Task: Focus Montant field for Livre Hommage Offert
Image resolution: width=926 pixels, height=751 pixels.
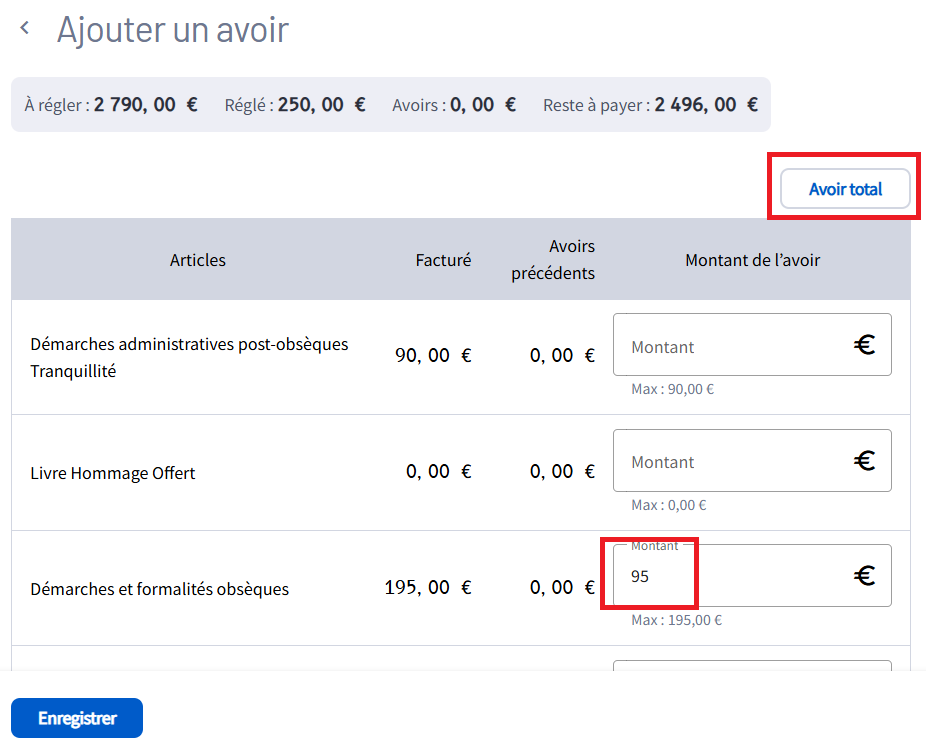Action: [730, 461]
